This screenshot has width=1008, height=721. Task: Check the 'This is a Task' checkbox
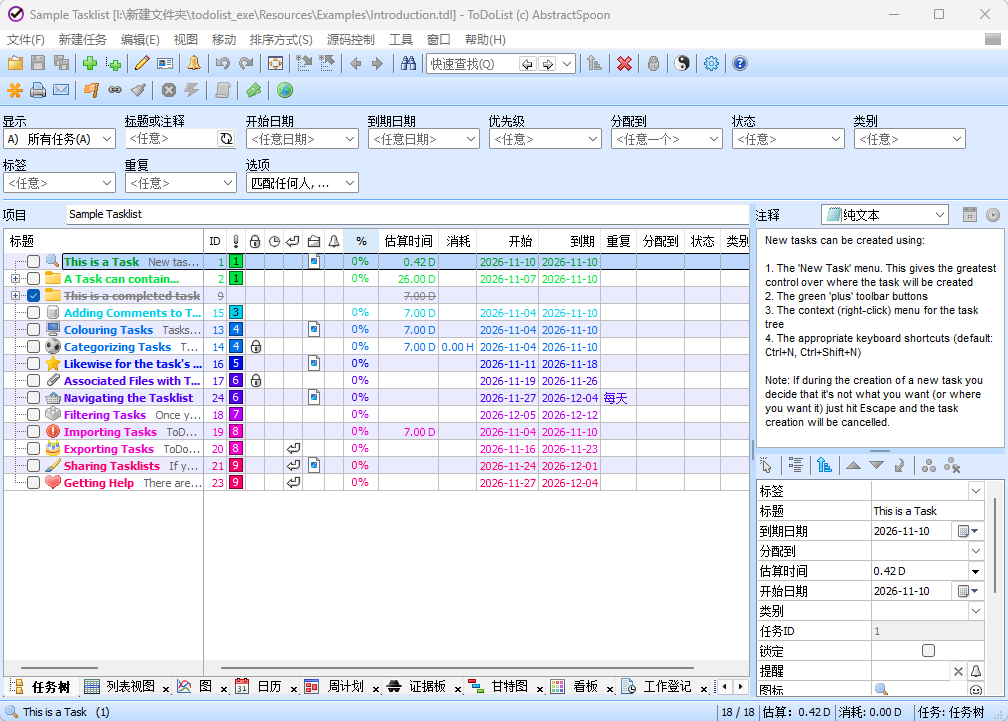coord(33,262)
